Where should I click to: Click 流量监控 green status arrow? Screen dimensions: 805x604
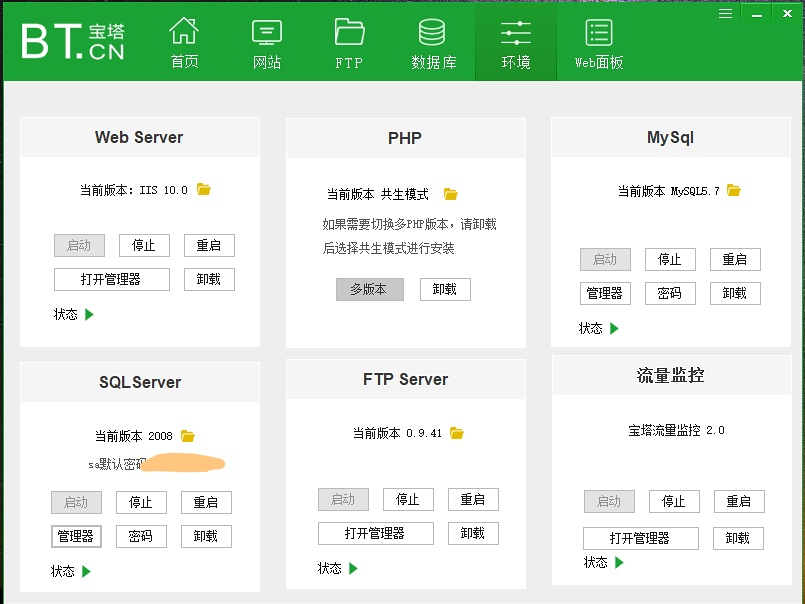coord(619,562)
